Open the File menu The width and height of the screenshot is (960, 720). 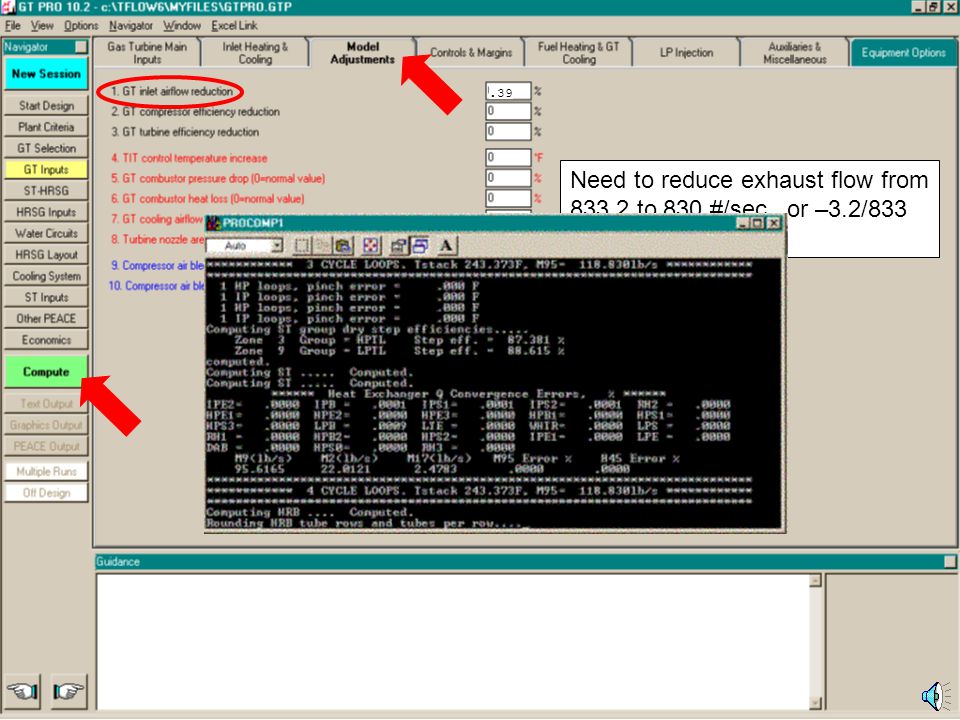tap(13, 26)
